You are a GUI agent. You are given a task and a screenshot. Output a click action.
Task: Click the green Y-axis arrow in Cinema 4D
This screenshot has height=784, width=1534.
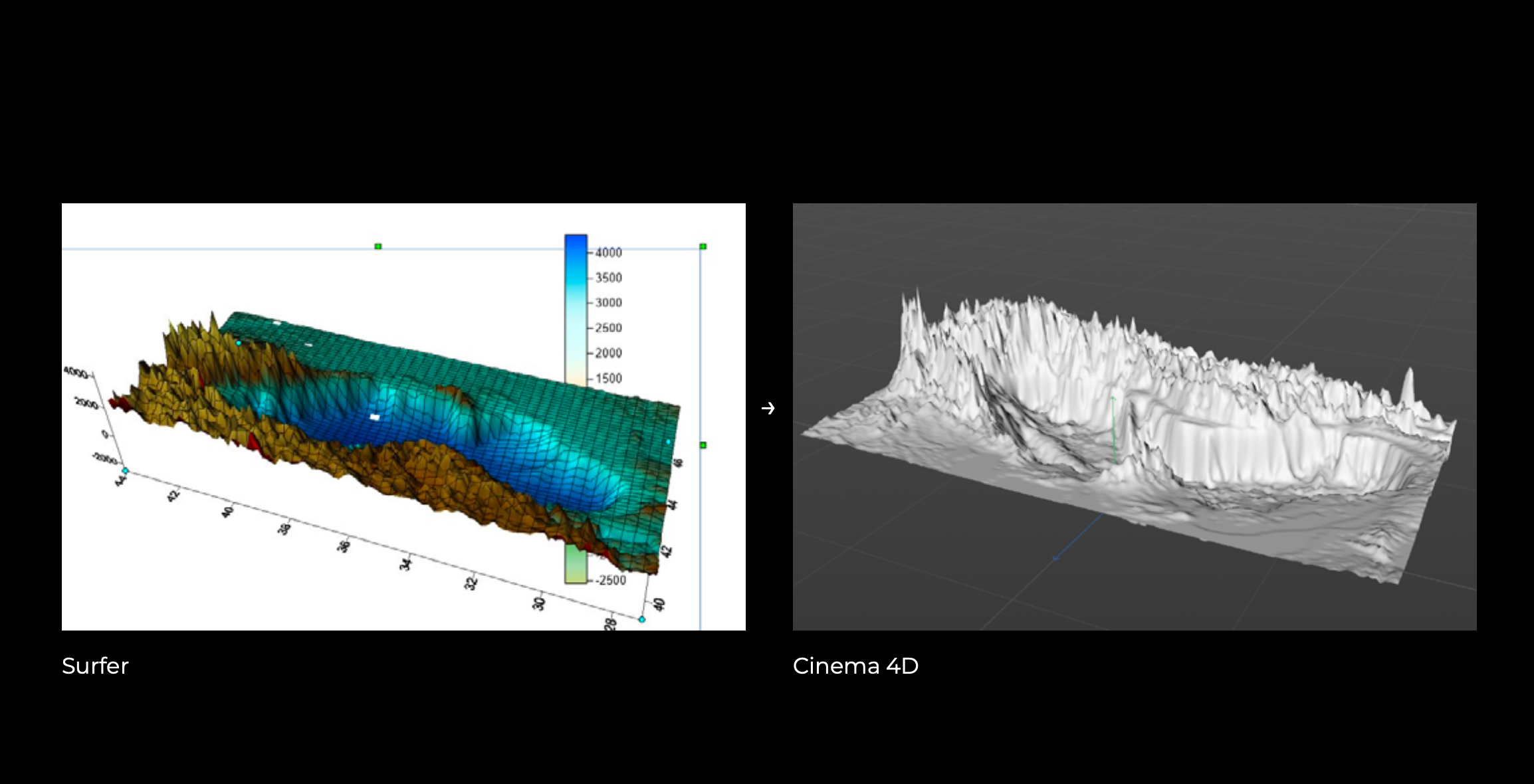(1113, 425)
